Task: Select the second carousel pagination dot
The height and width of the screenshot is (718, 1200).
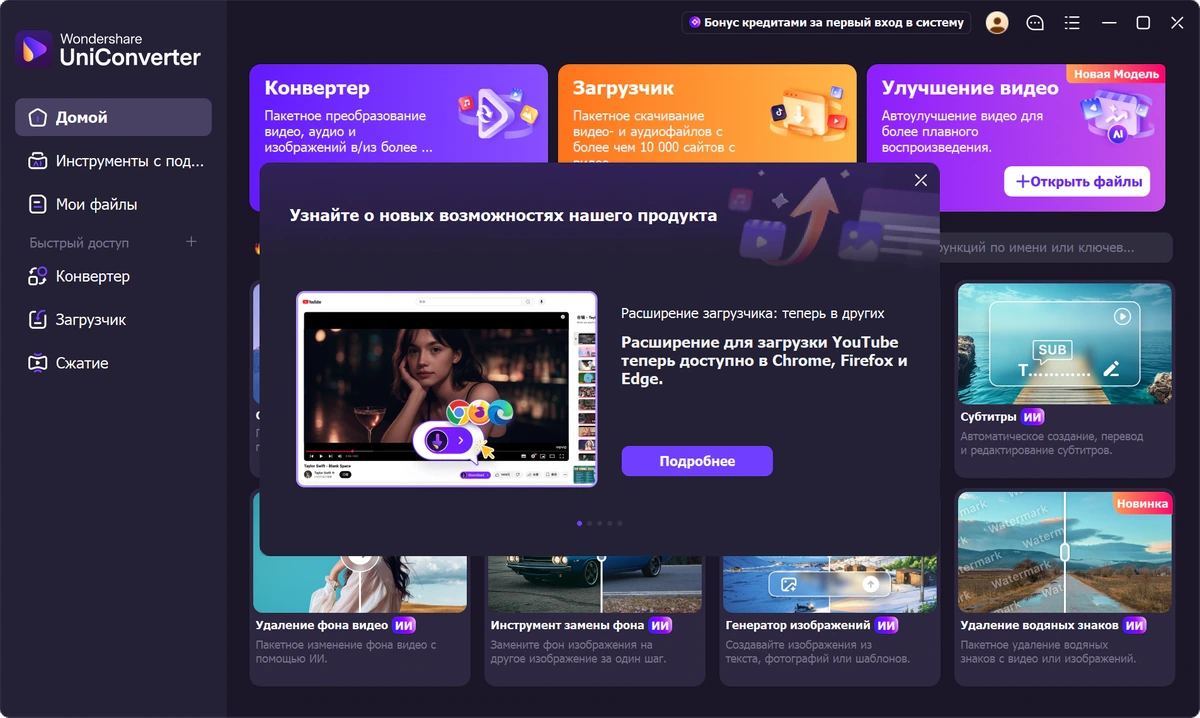Action: pyautogui.click(x=590, y=523)
